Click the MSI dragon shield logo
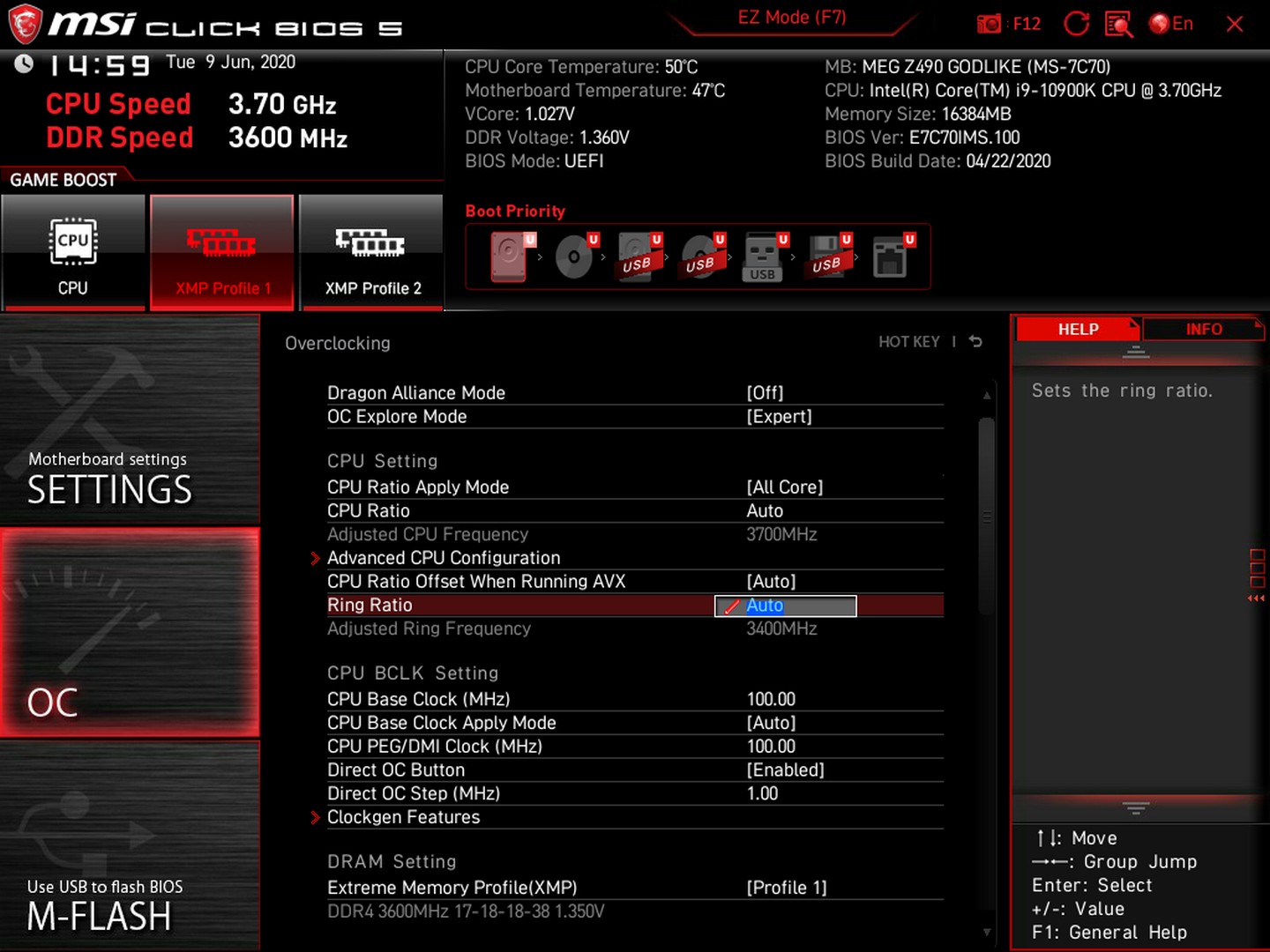 coord(24,24)
